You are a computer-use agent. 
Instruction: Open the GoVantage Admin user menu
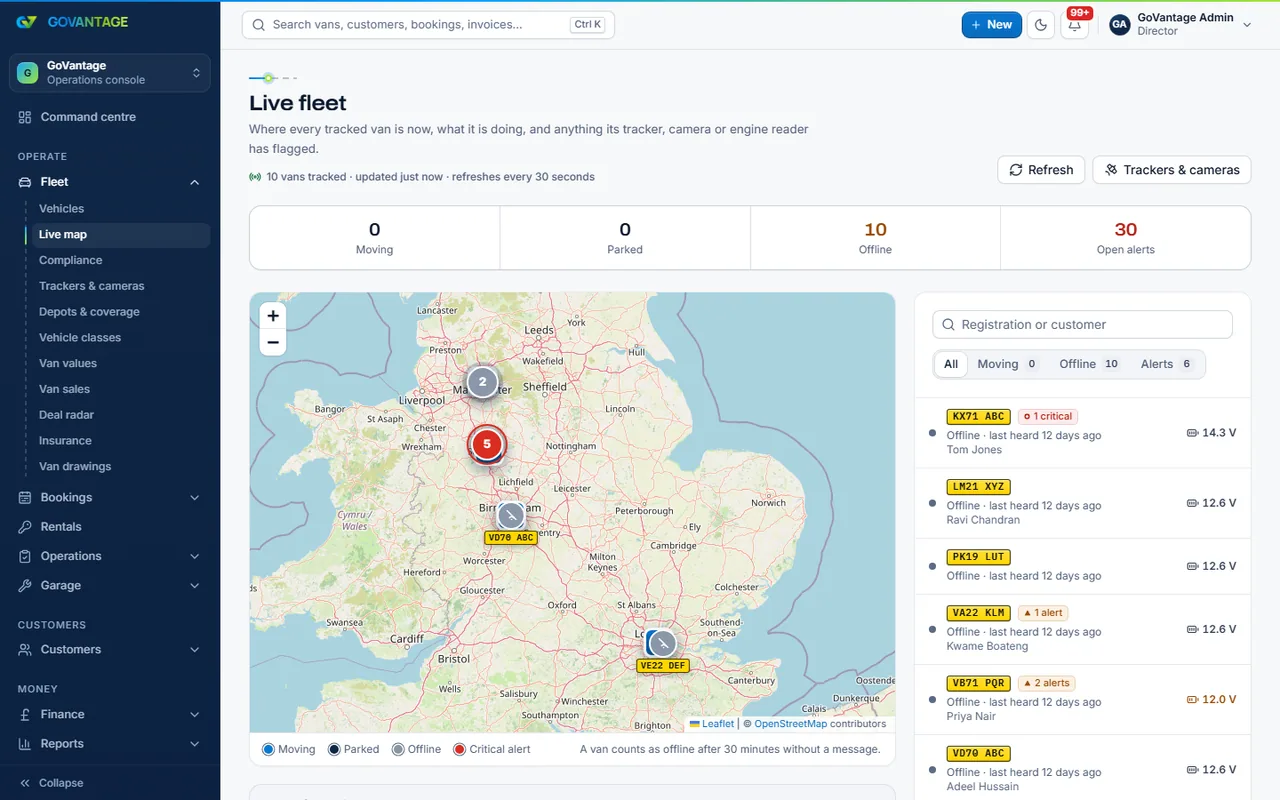click(1181, 25)
